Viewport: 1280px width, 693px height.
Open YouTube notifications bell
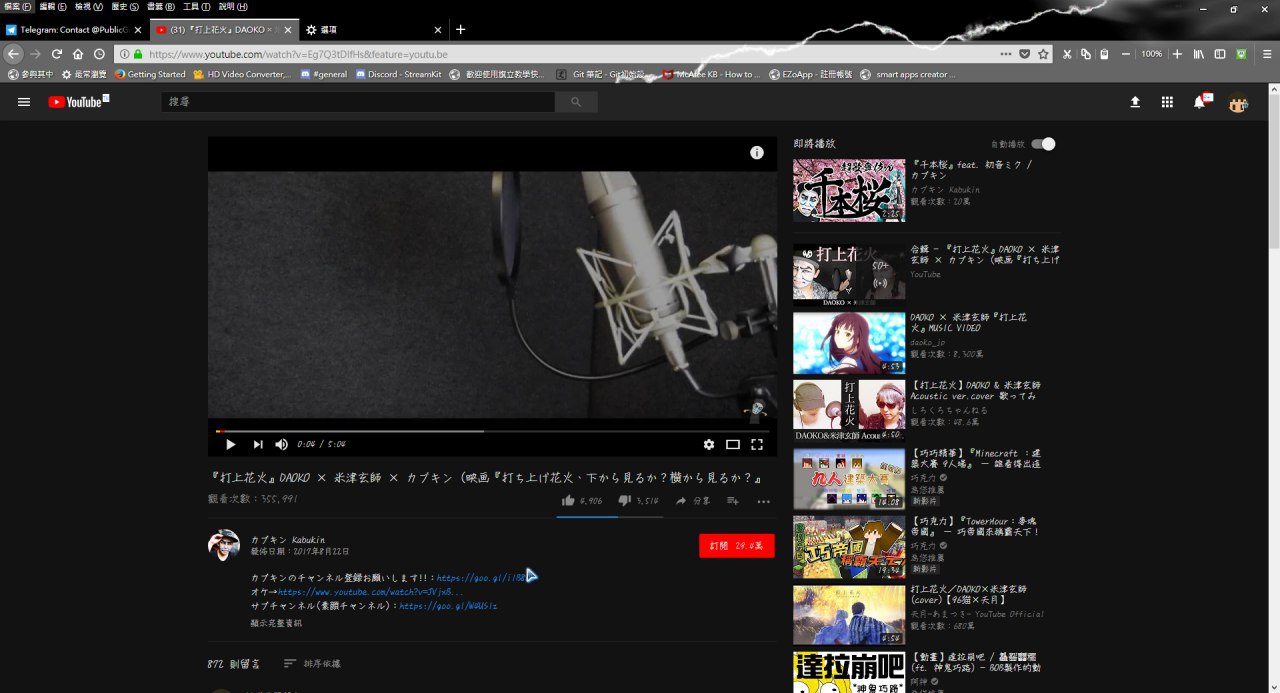(x=1200, y=102)
